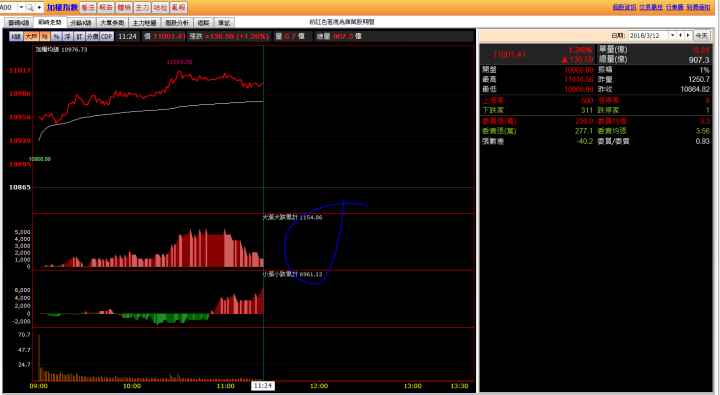Click the 大漲大跌累計 1154.86 label

pyautogui.click(x=292, y=217)
